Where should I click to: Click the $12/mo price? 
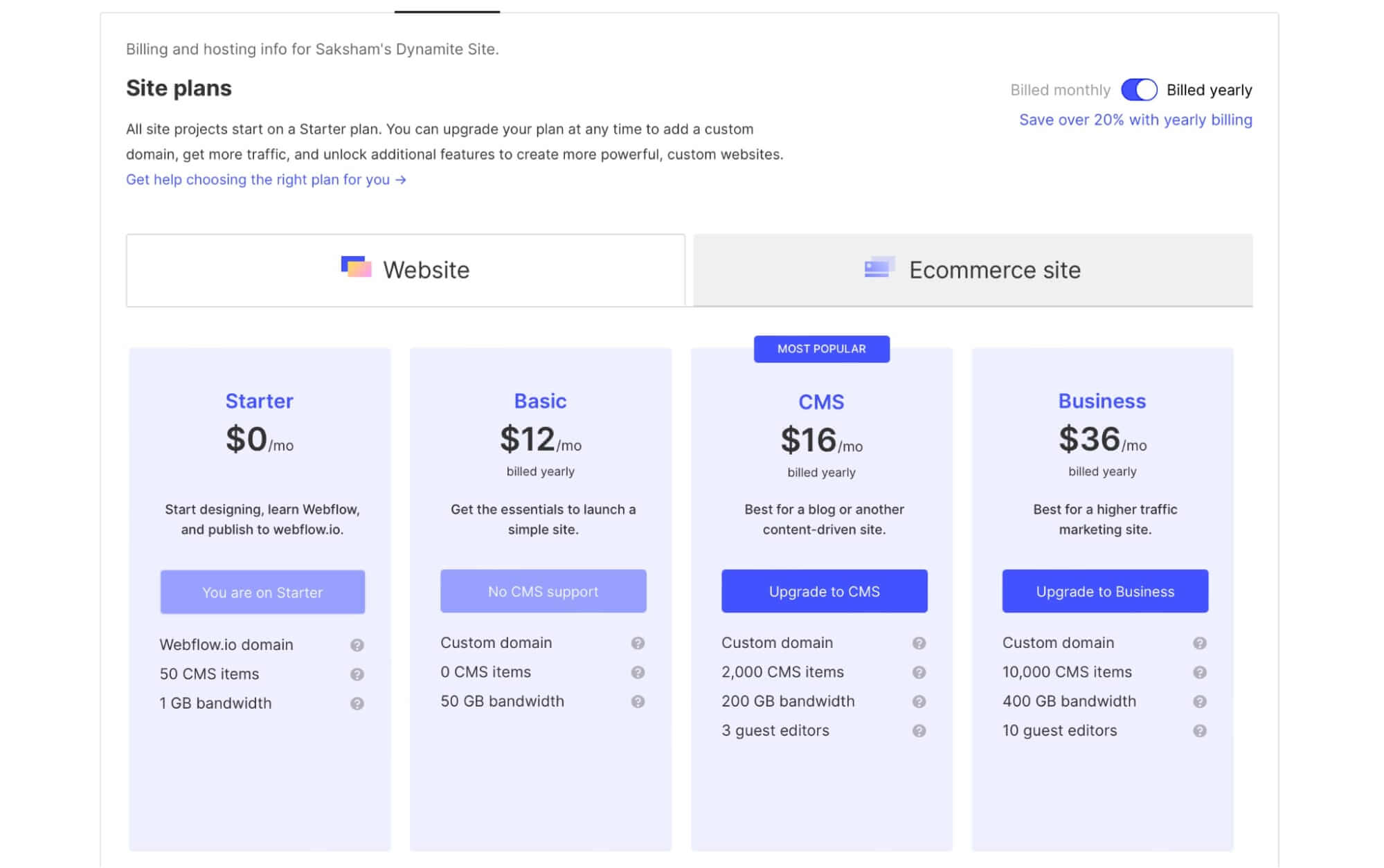pyautogui.click(x=541, y=440)
